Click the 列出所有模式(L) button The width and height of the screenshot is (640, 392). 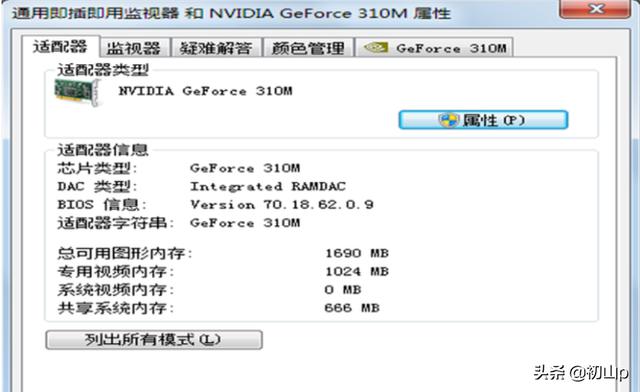click(154, 340)
